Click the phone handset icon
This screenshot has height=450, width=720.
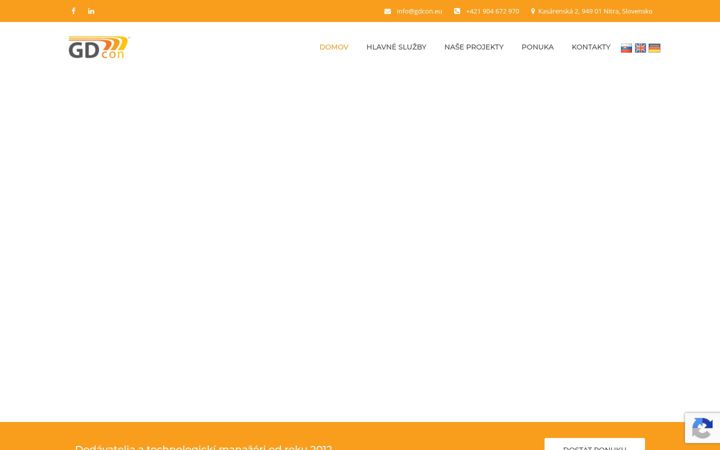pos(457,11)
